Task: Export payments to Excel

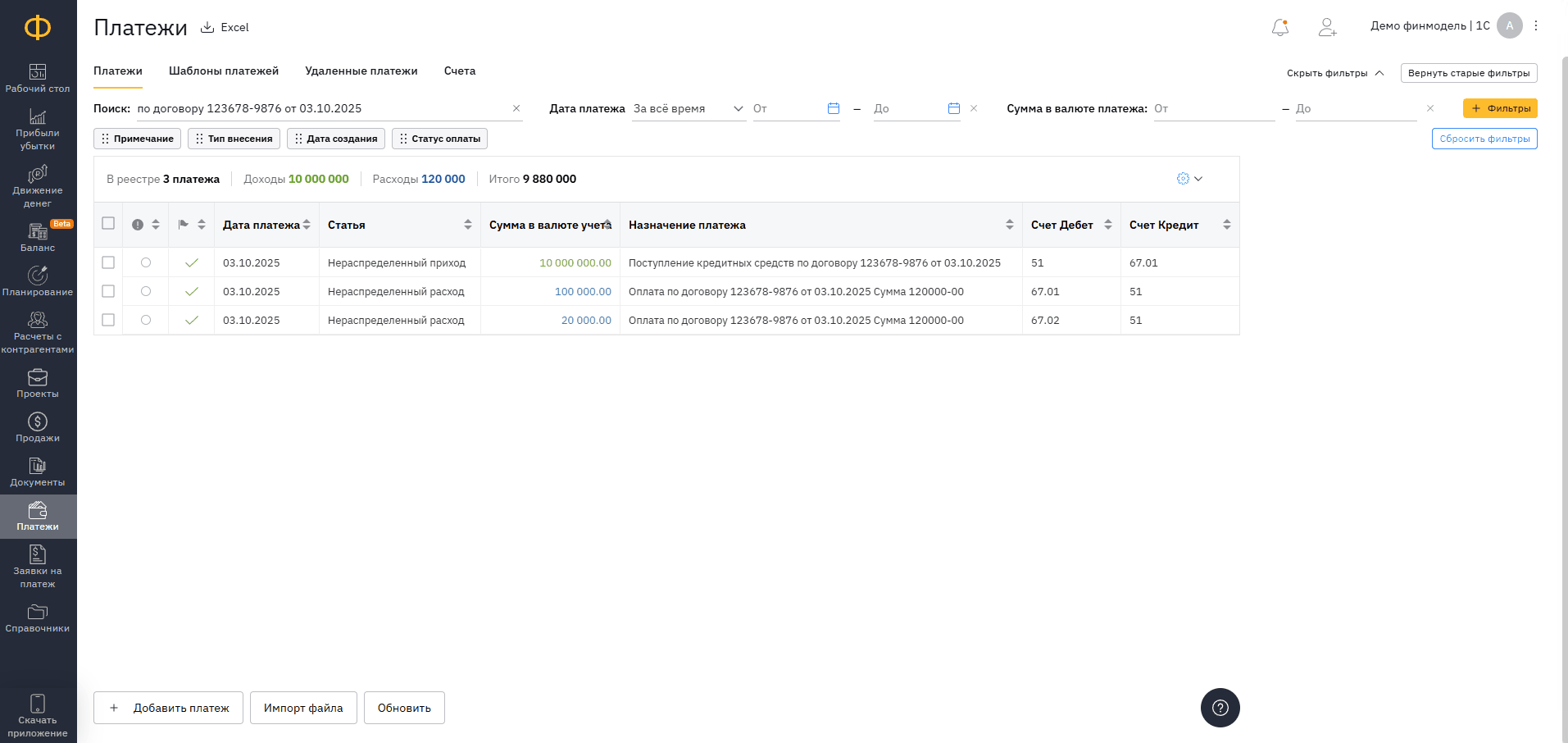Action: coord(225,27)
